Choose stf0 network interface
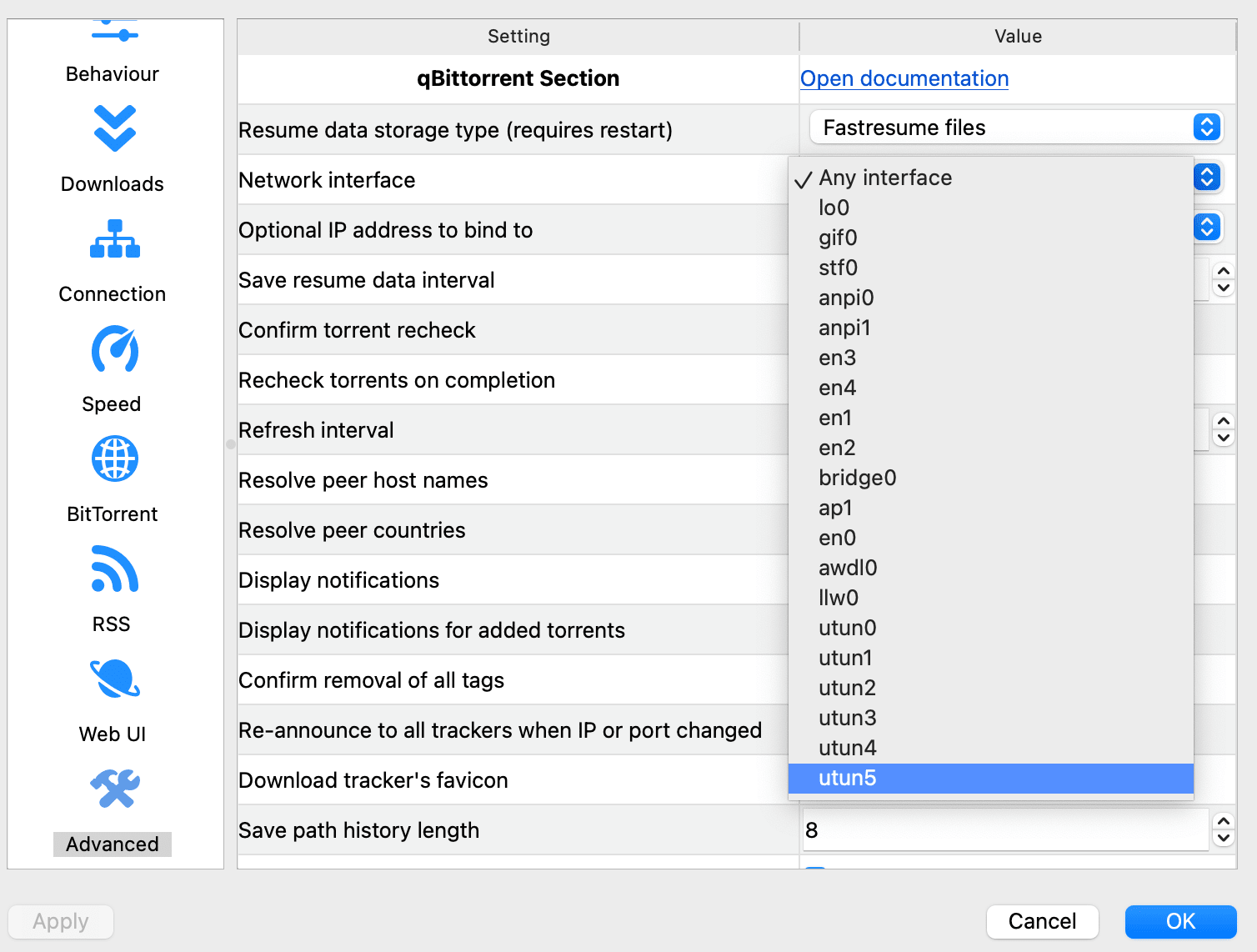 click(x=991, y=268)
